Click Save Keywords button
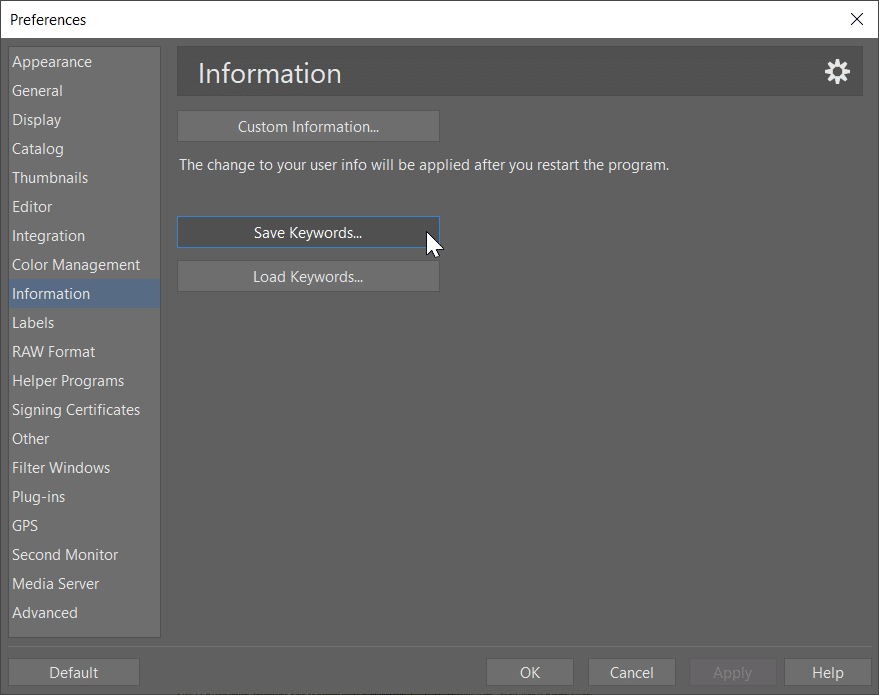The height and width of the screenshot is (695, 879). [x=308, y=232]
